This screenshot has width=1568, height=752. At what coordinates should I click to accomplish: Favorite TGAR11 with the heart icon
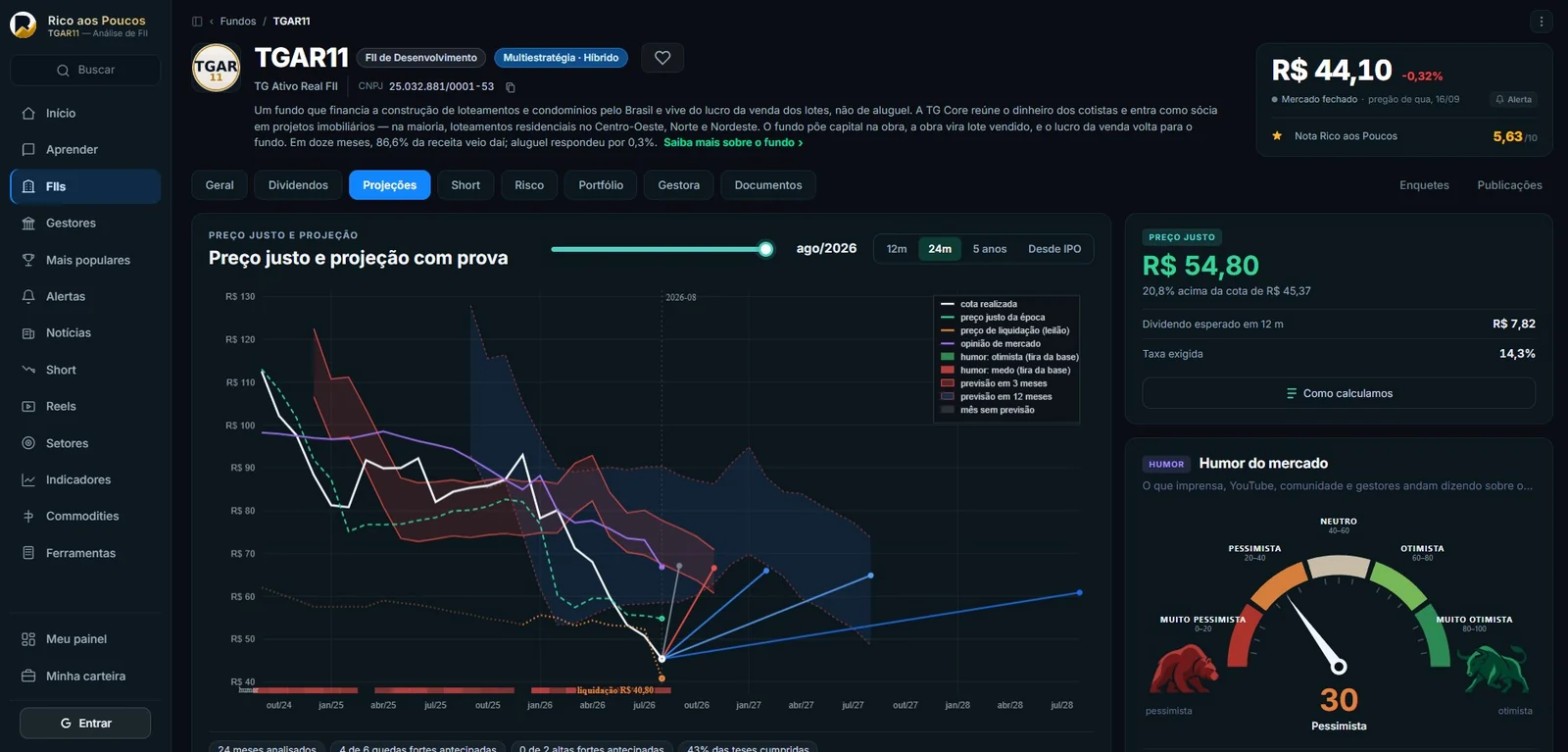point(662,58)
